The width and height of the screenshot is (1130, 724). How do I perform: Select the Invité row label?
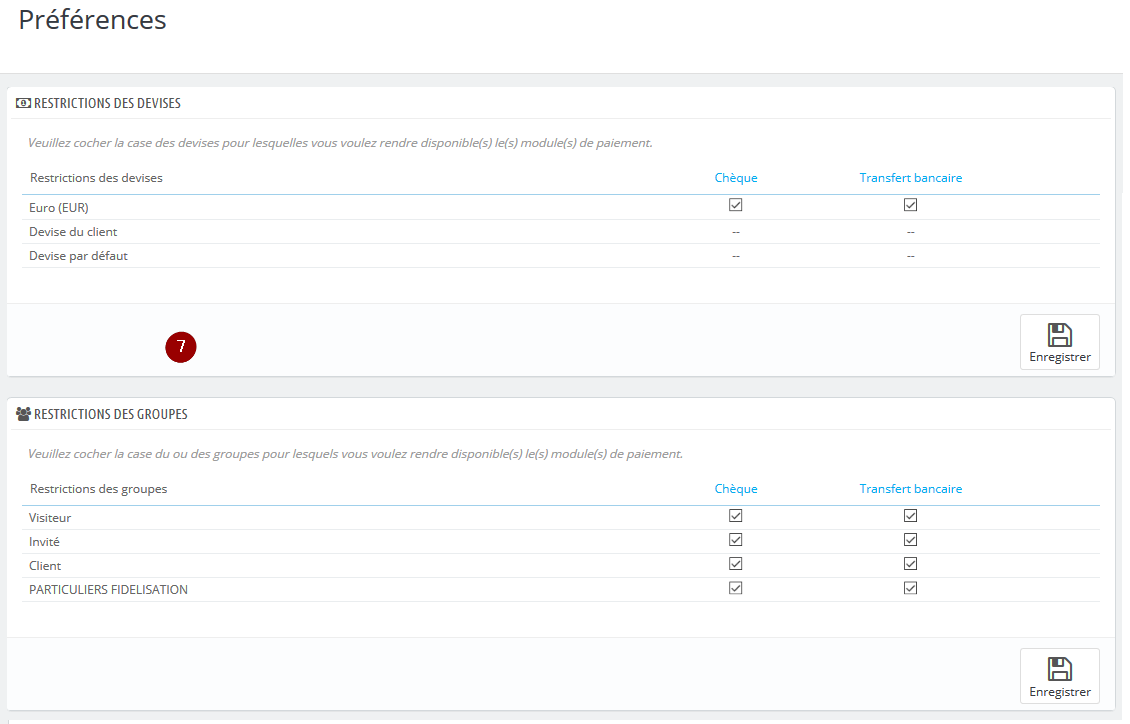(x=44, y=542)
